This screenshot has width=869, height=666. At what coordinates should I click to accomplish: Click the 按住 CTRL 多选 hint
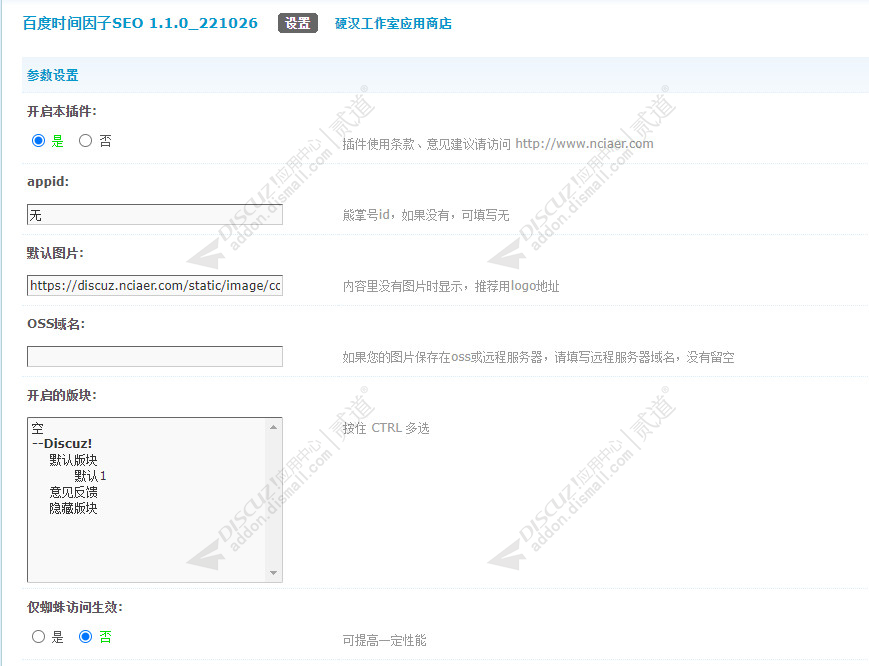coord(386,428)
